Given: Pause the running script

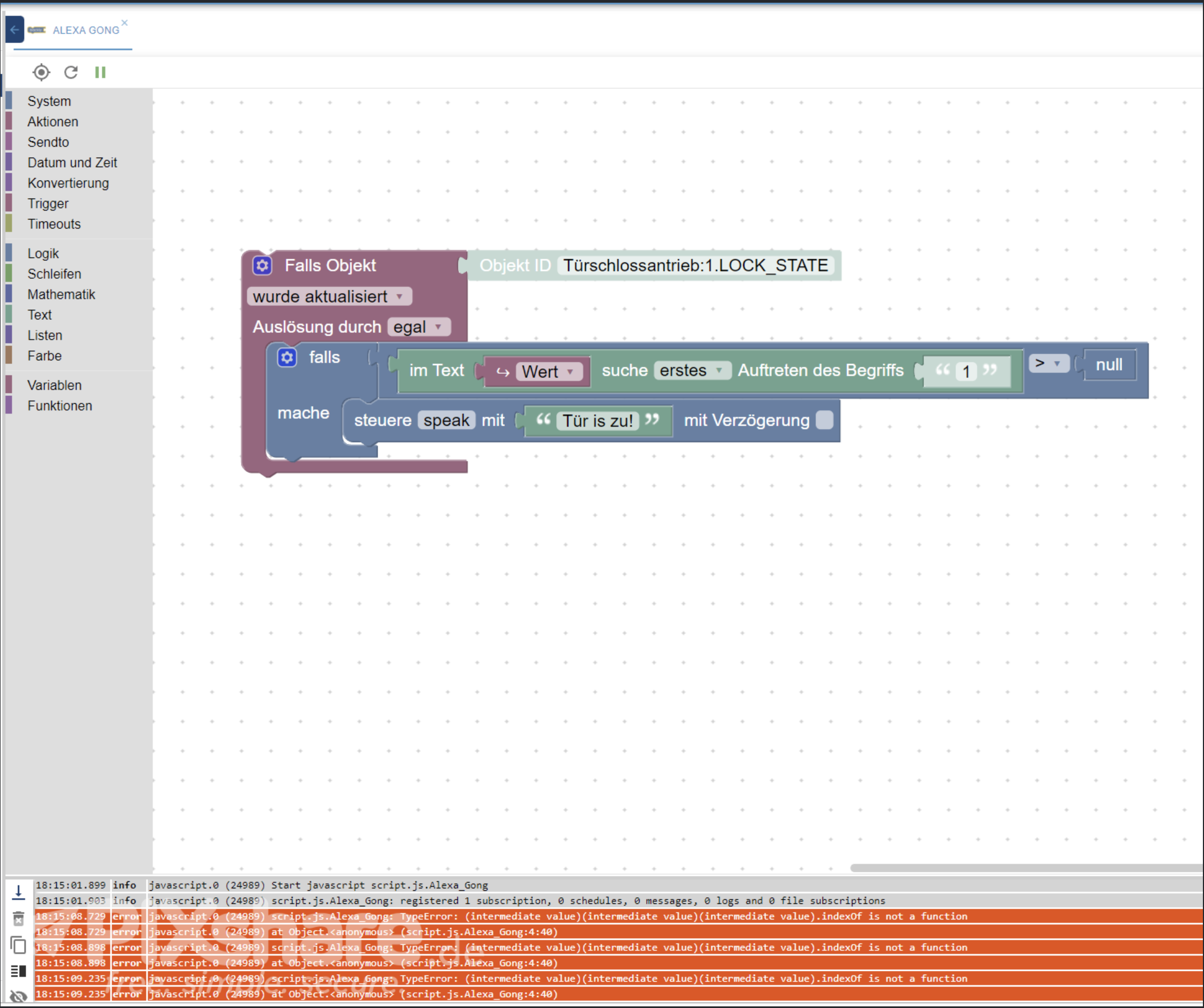Looking at the screenshot, I should pos(100,72).
